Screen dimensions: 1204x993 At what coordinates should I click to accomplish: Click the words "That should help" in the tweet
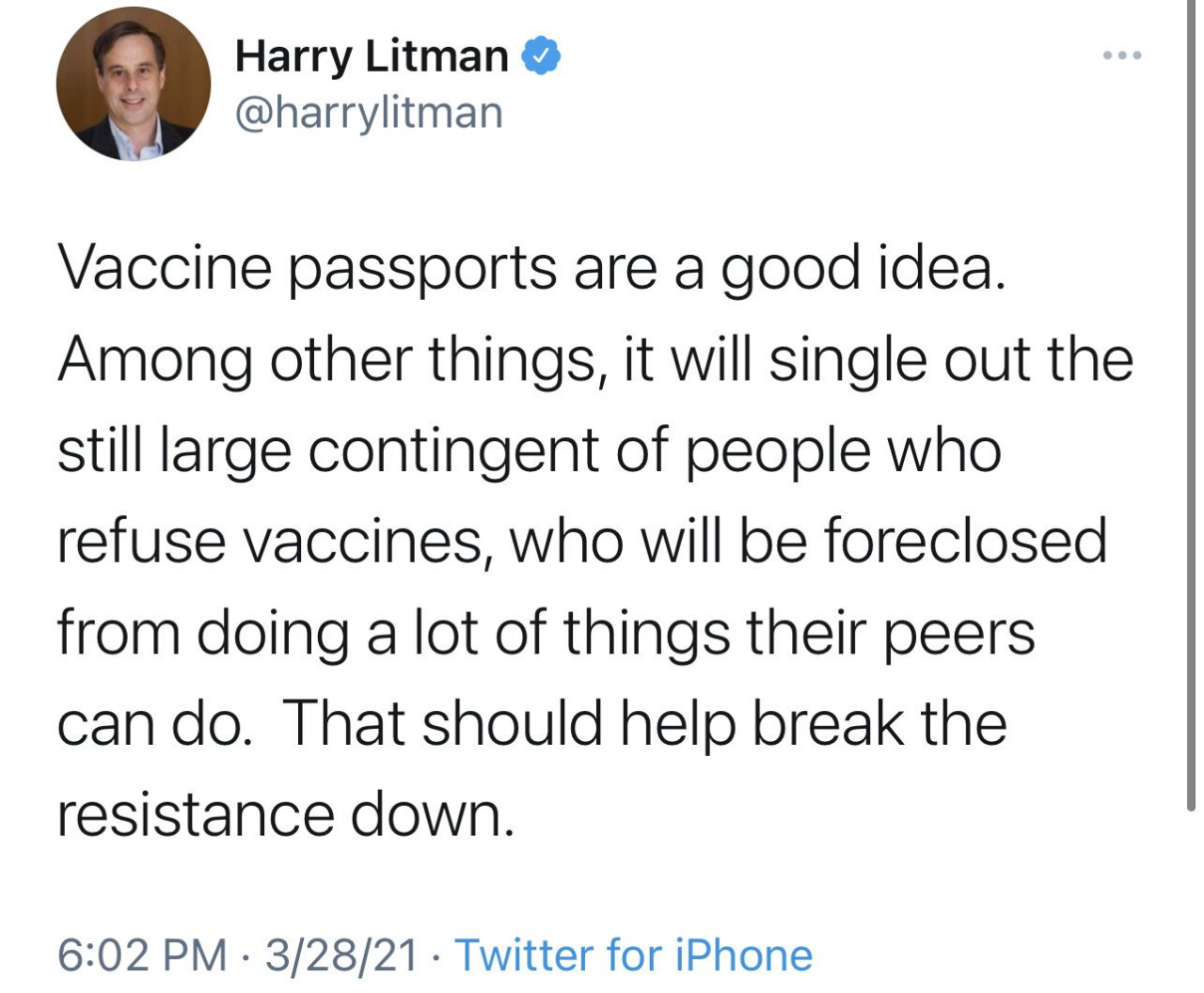[x=509, y=724]
